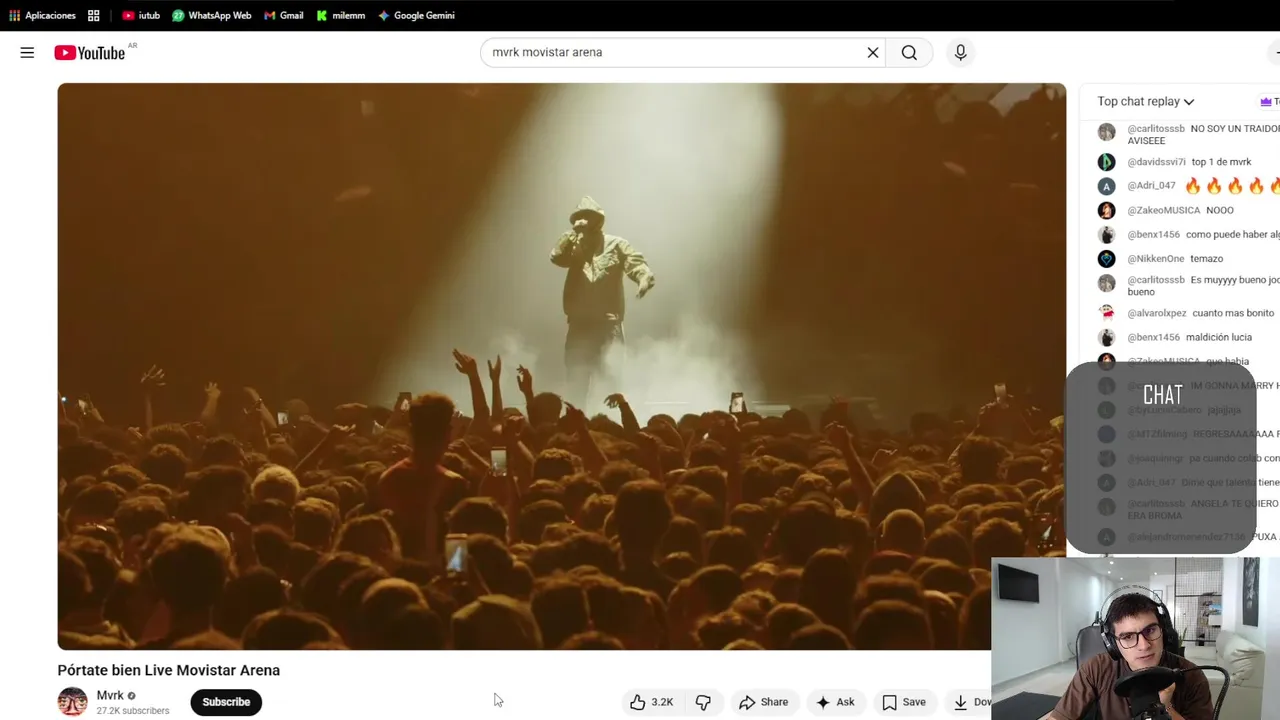Go to YouTube home via logo
Viewport: 1280px width, 720px height.
click(x=90, y=53)
